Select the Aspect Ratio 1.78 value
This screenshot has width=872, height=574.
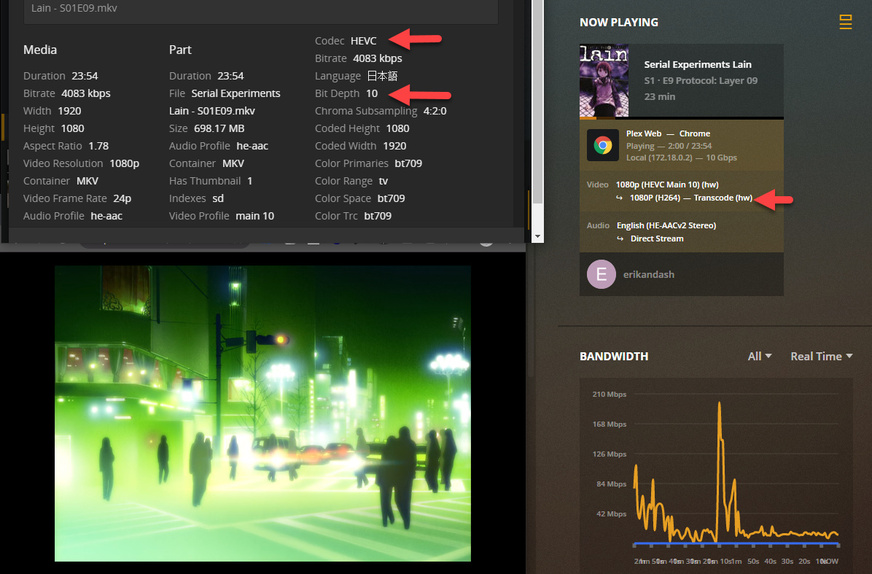point(98,146)
